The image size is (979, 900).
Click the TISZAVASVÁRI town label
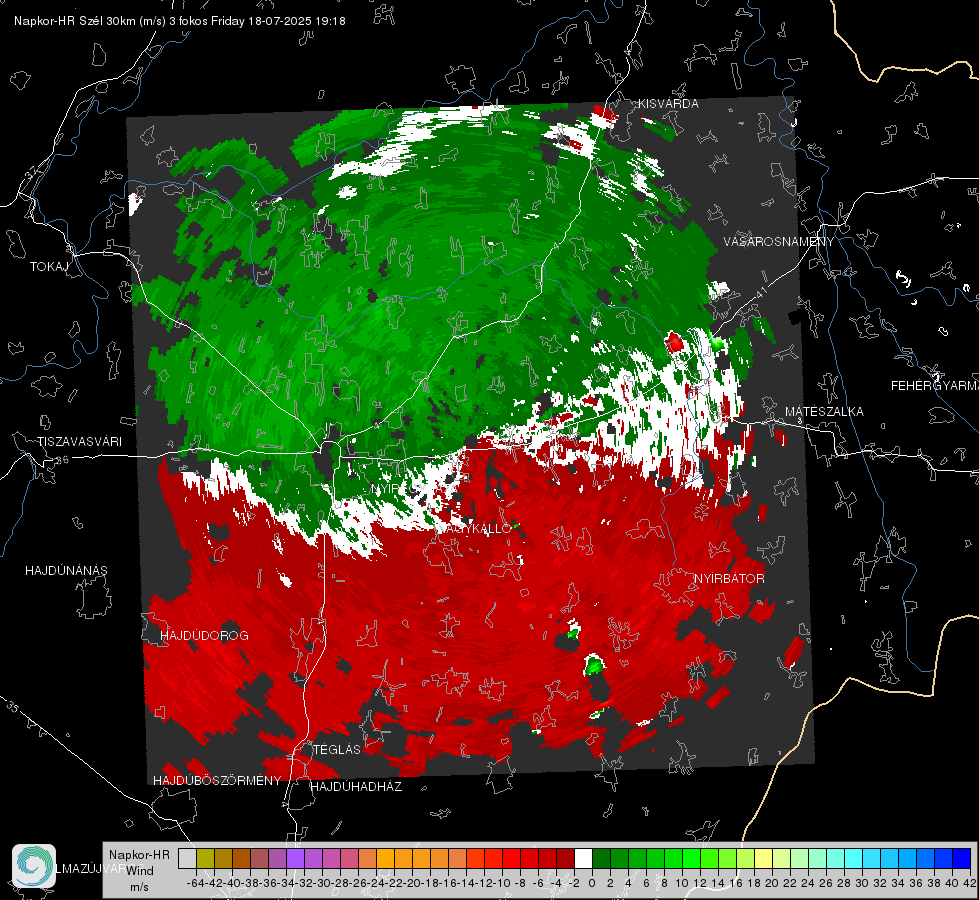click(x=79, y=442)
